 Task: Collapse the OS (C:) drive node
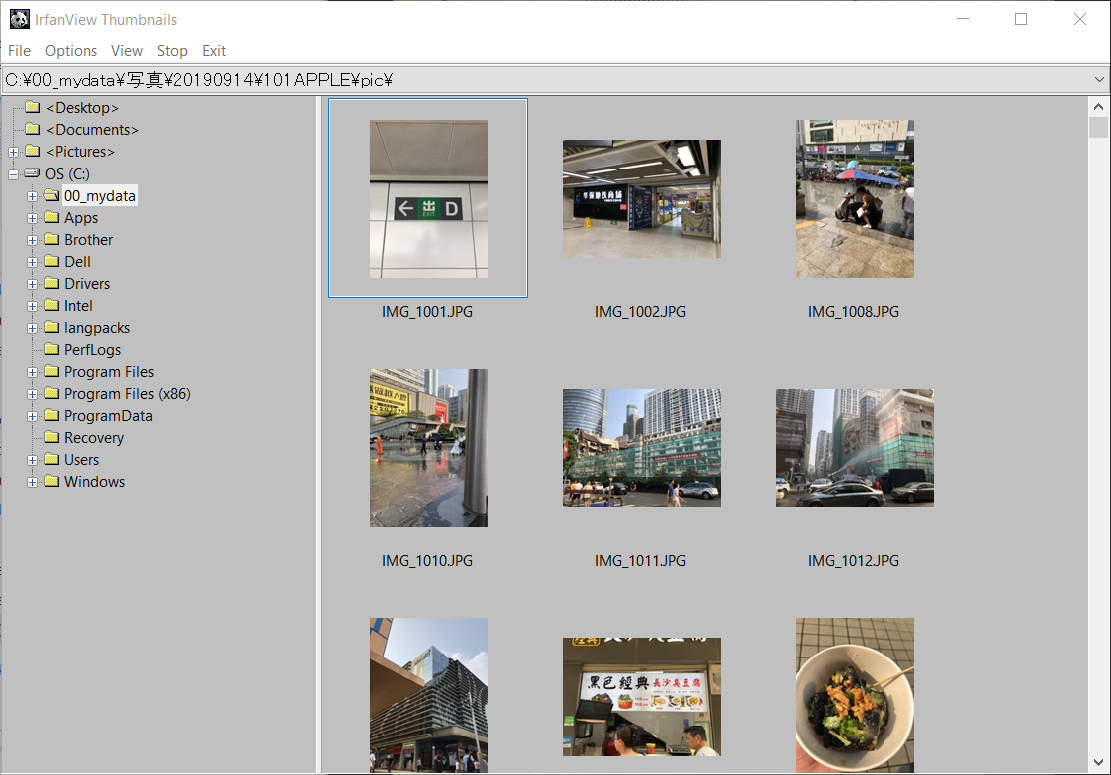point(13,174)
